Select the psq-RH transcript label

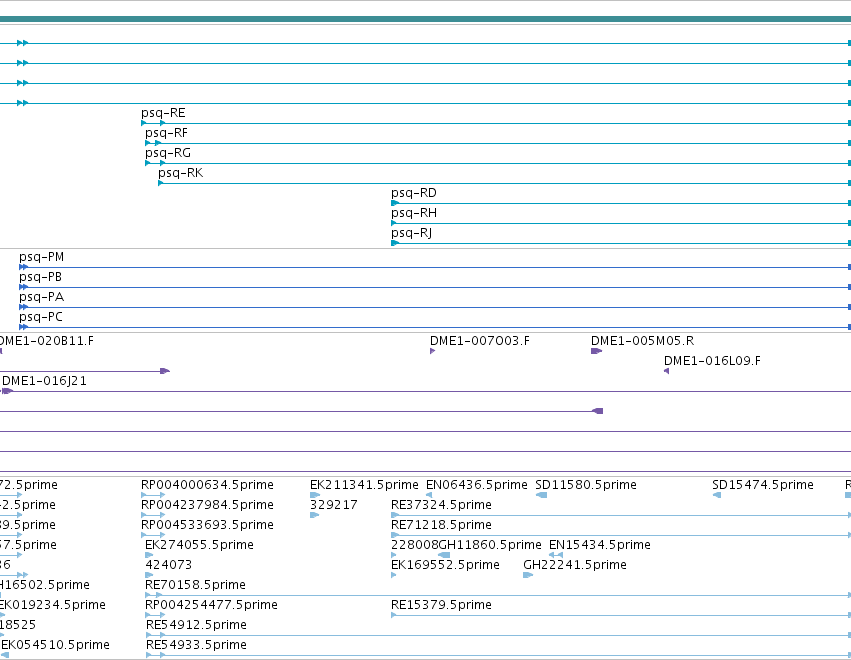tap(414, 213)
